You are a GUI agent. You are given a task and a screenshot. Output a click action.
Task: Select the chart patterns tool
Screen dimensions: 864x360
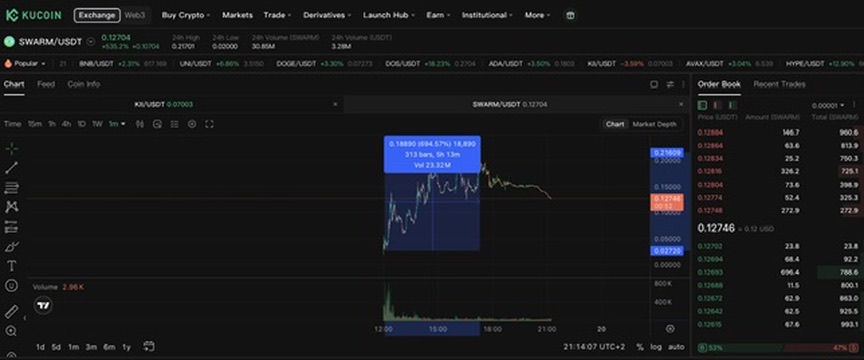tap(12, 207)
